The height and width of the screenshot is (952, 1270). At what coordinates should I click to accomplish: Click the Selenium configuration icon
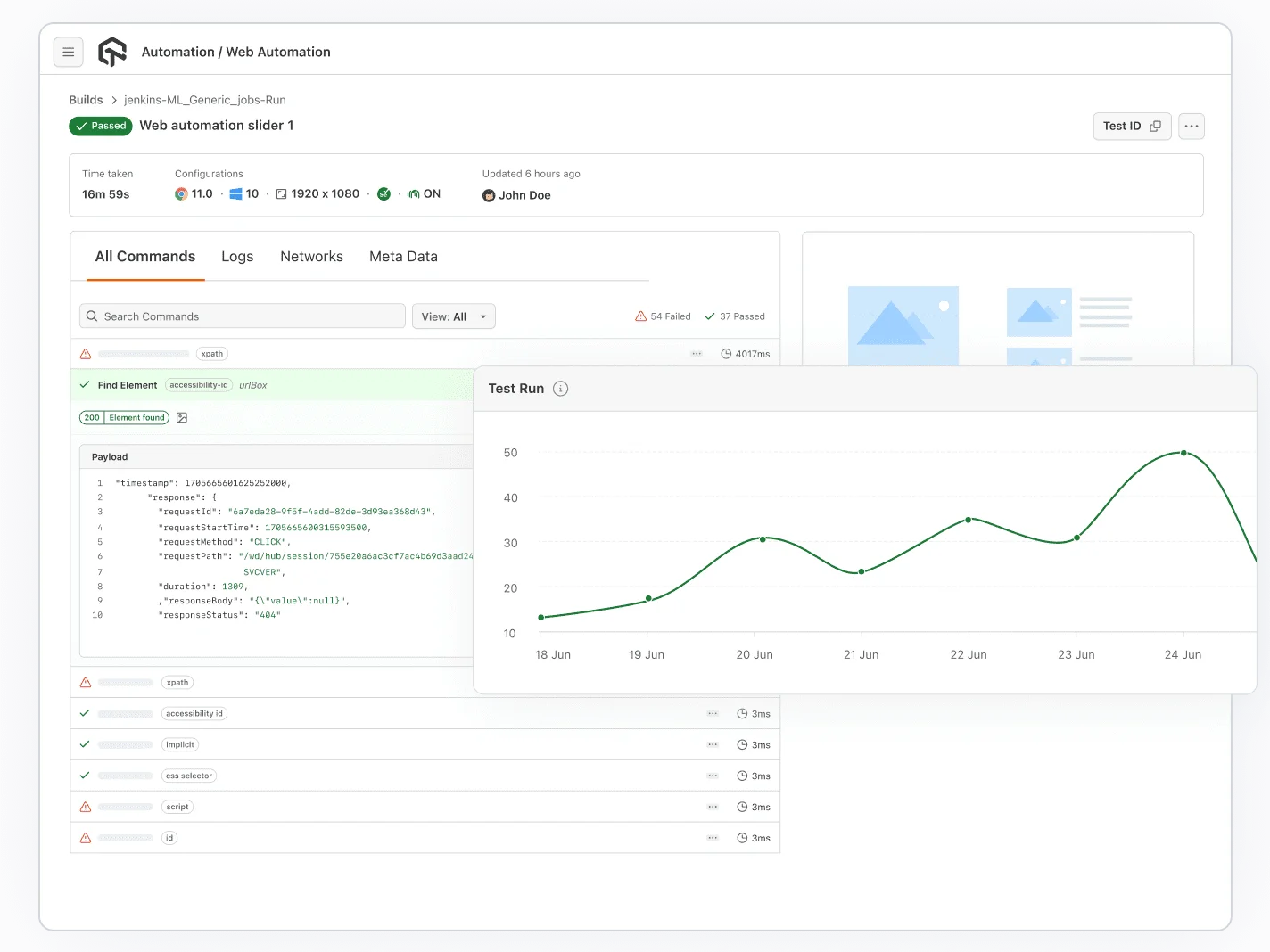[x=383, y=193]
